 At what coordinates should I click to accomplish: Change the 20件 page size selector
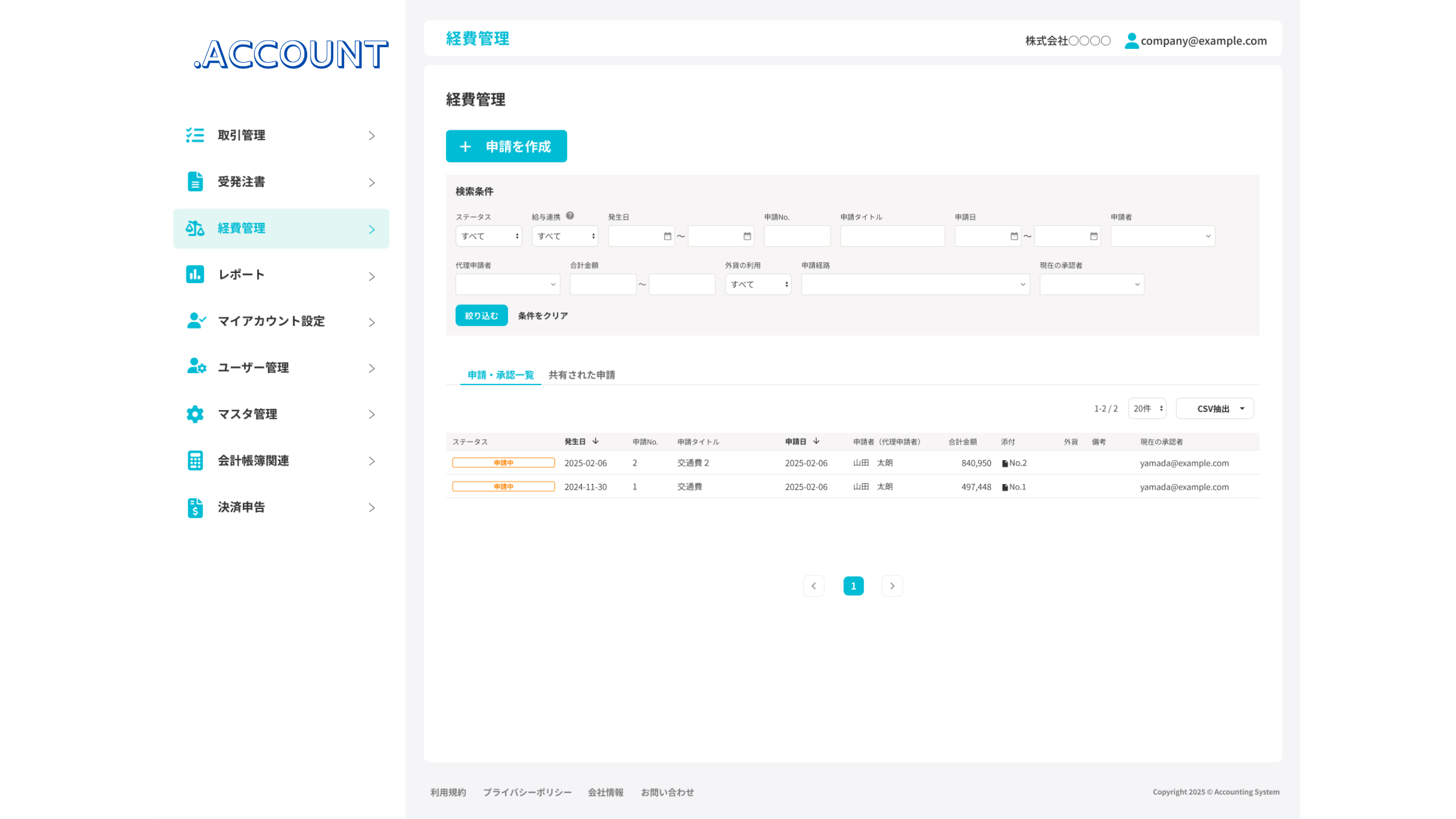tap(1147, 408)
